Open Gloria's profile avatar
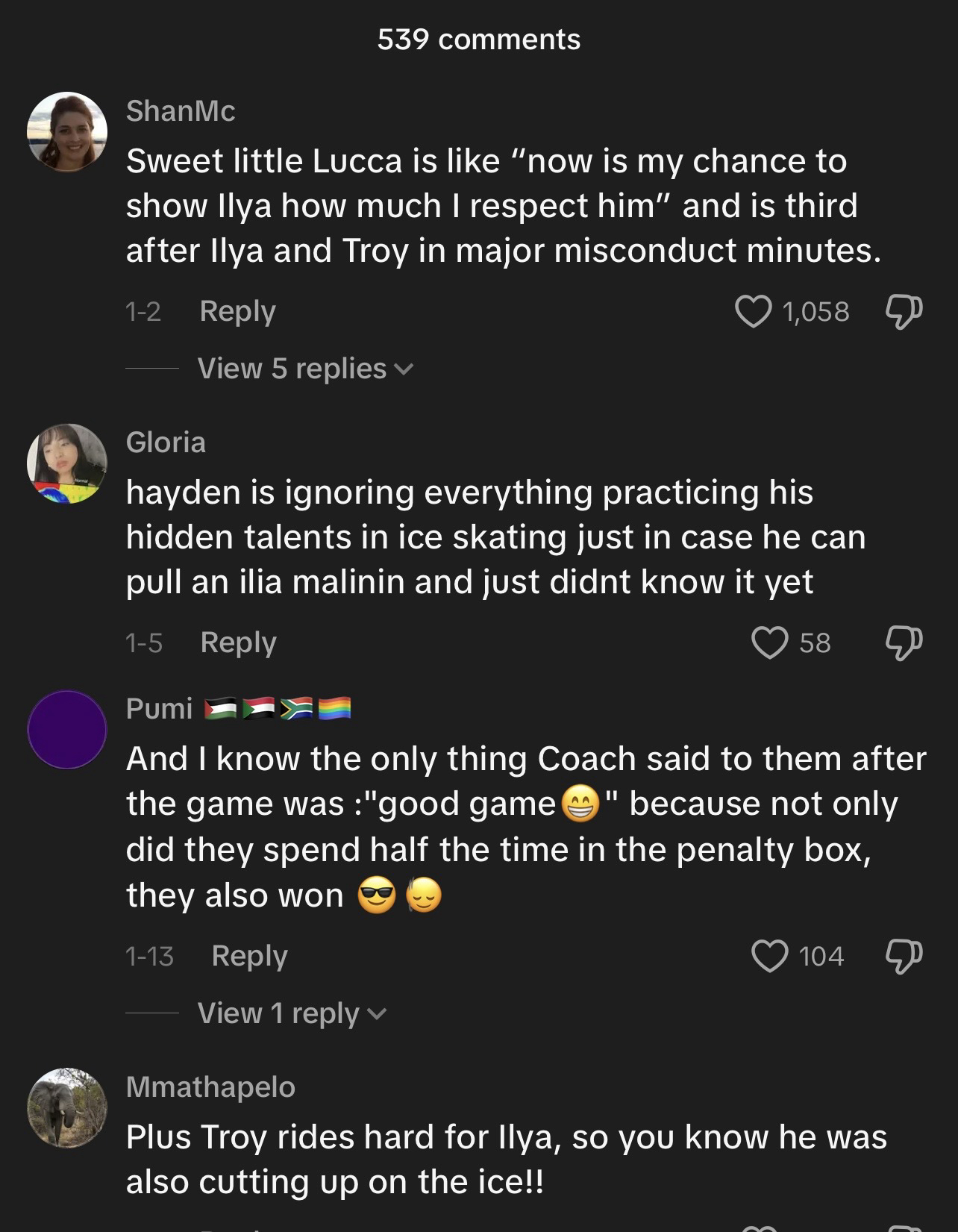Screen dimensions: 958x1232 point(67,464)
